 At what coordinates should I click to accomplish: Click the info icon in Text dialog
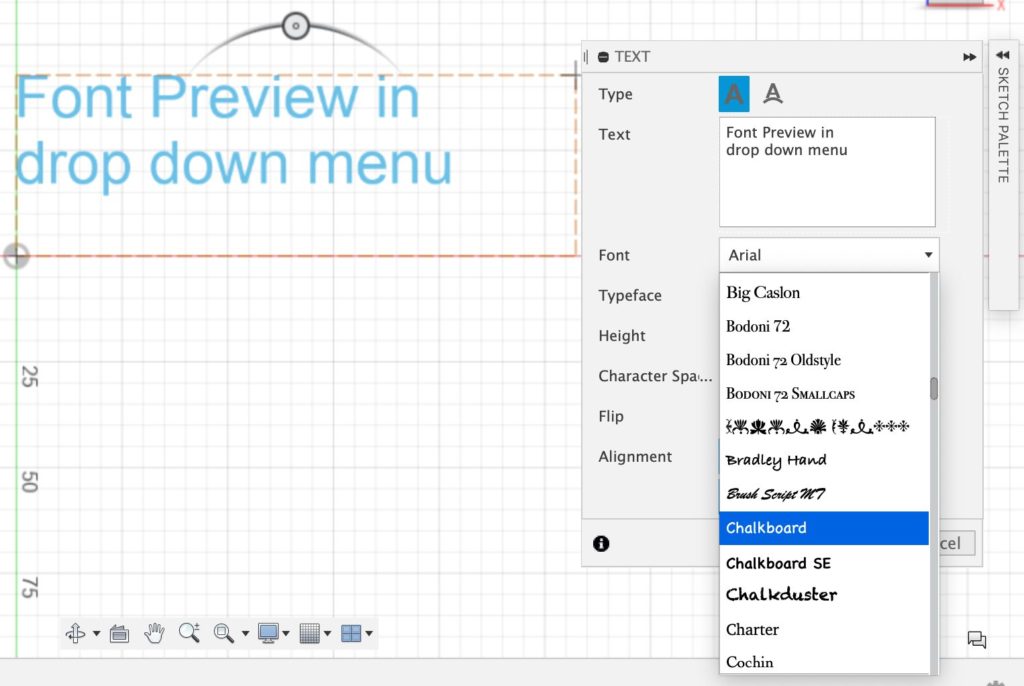601,544
